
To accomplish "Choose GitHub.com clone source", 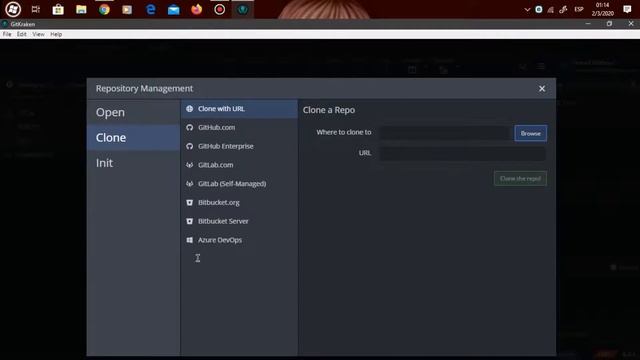I will [239, 127].
